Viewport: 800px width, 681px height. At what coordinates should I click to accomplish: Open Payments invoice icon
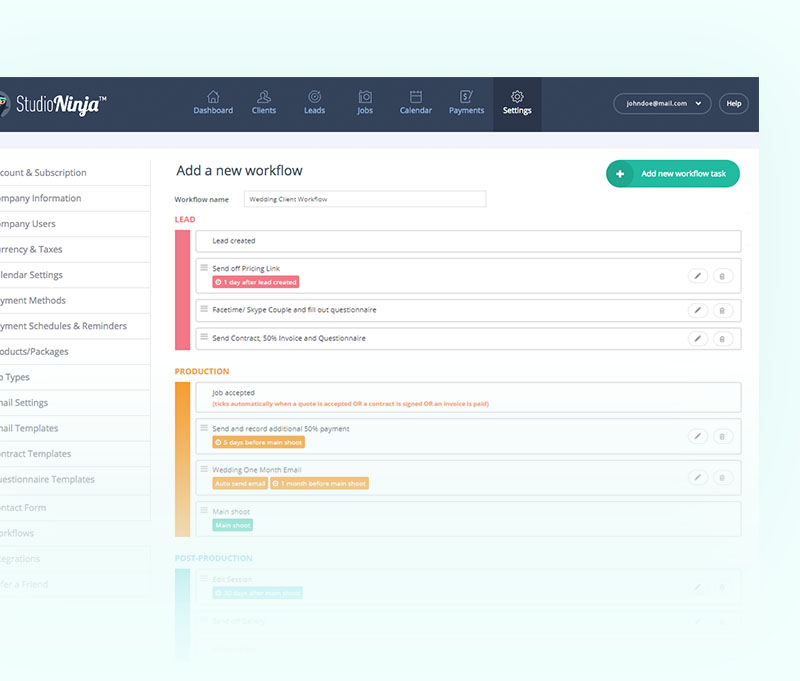pyautogui.click(x=466, y=96)
